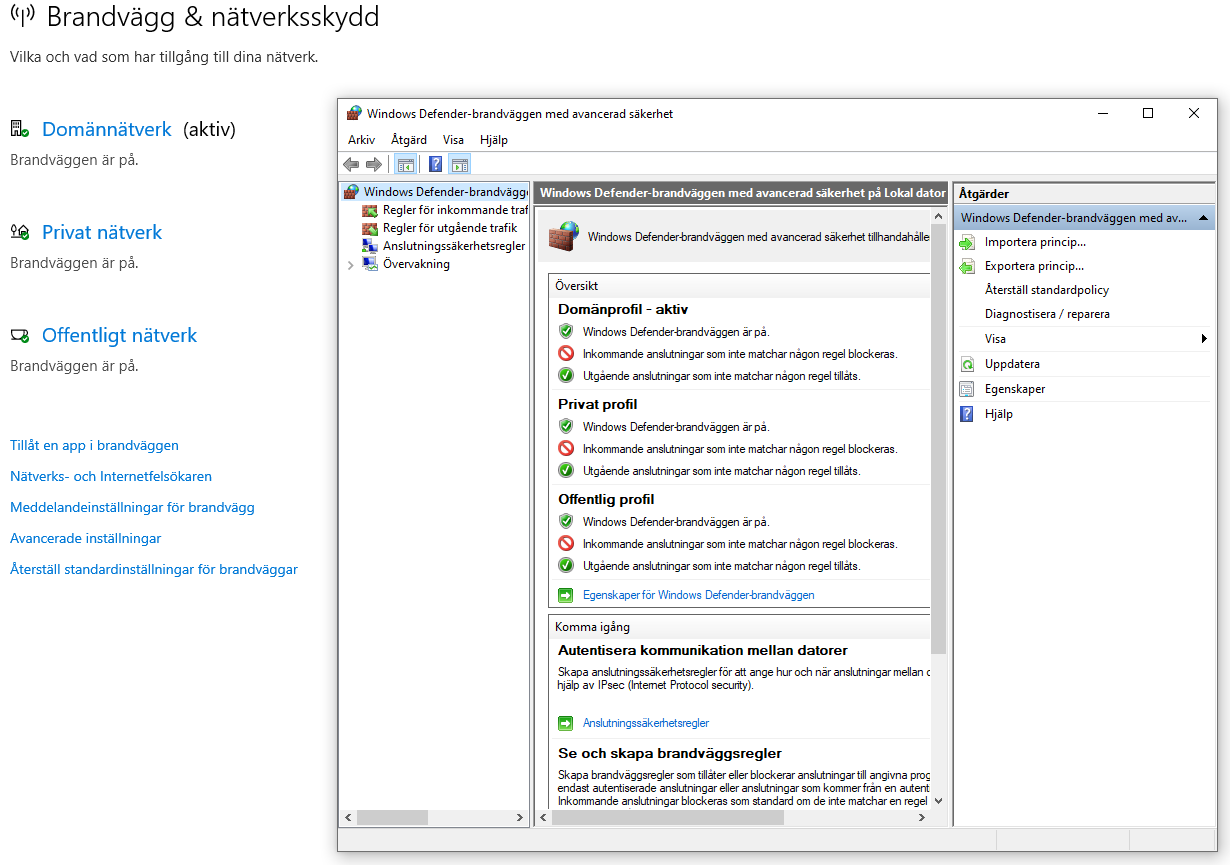
Task: Click the Egenskaper properties icon
Action: tap(967, 389)
